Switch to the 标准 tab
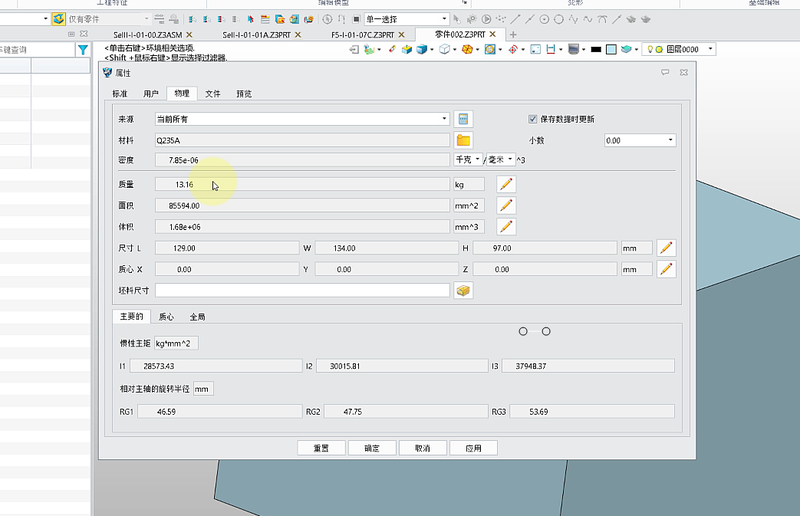Screen dimensions: 800x516 click(120, 93)
